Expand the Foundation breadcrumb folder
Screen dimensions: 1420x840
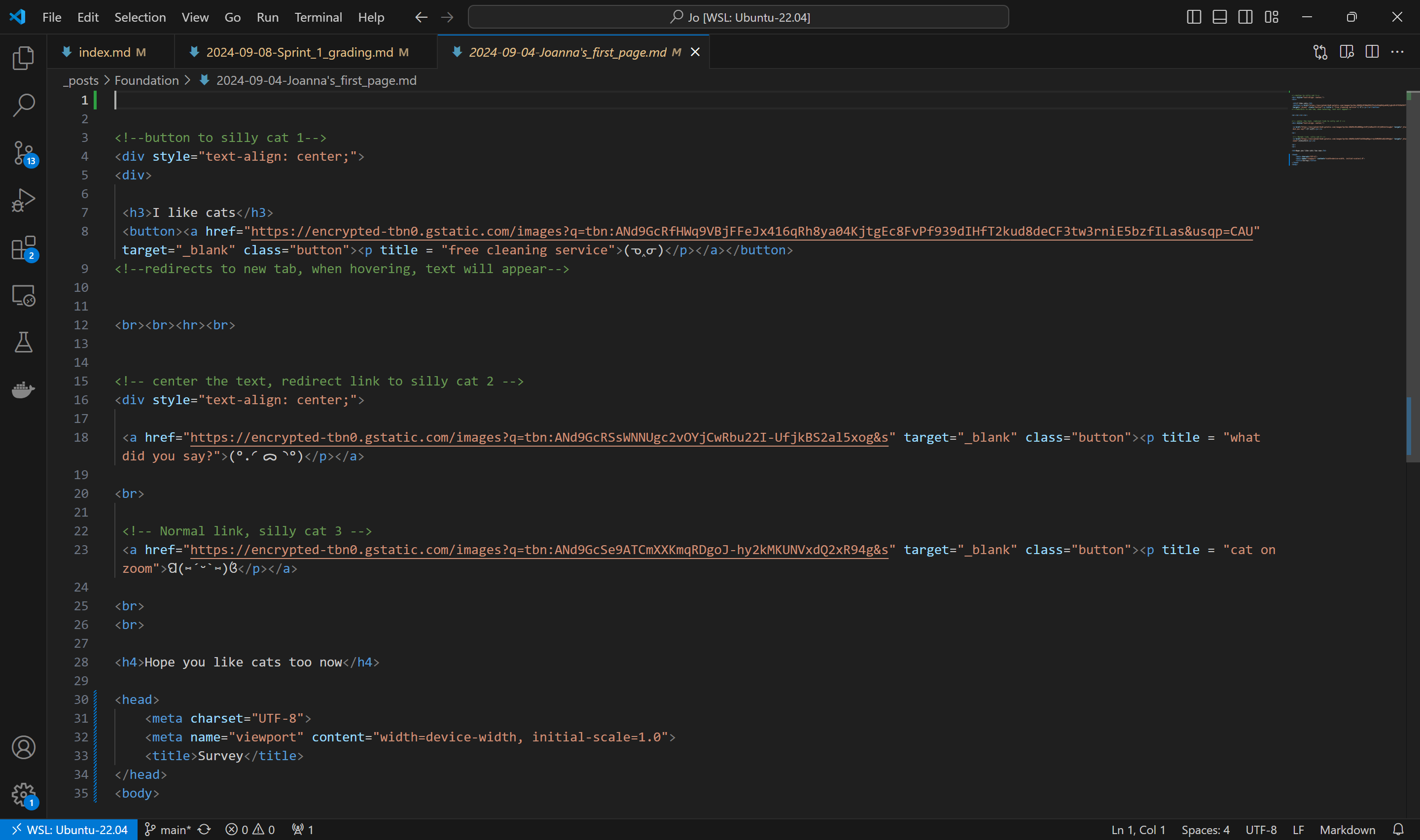coord(146,80)
